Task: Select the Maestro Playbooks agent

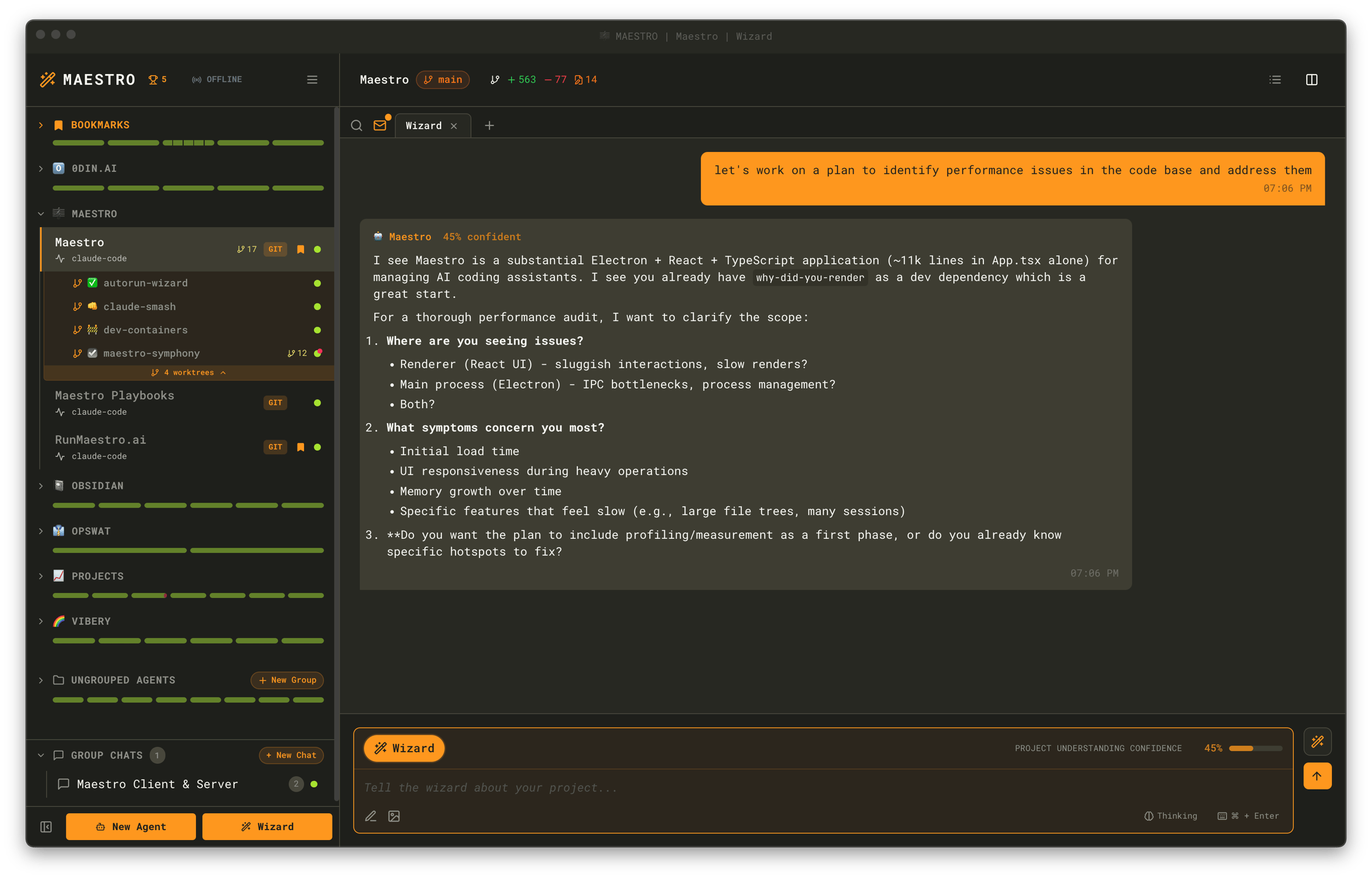Action: click(x=187, y=403)
